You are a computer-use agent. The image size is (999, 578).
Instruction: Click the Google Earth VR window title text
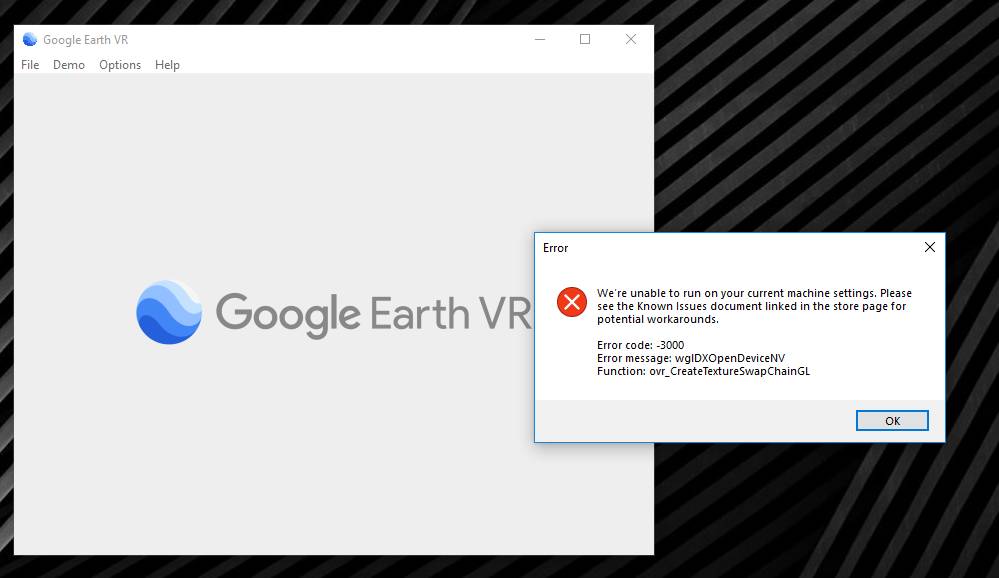(x=88, y=39)
